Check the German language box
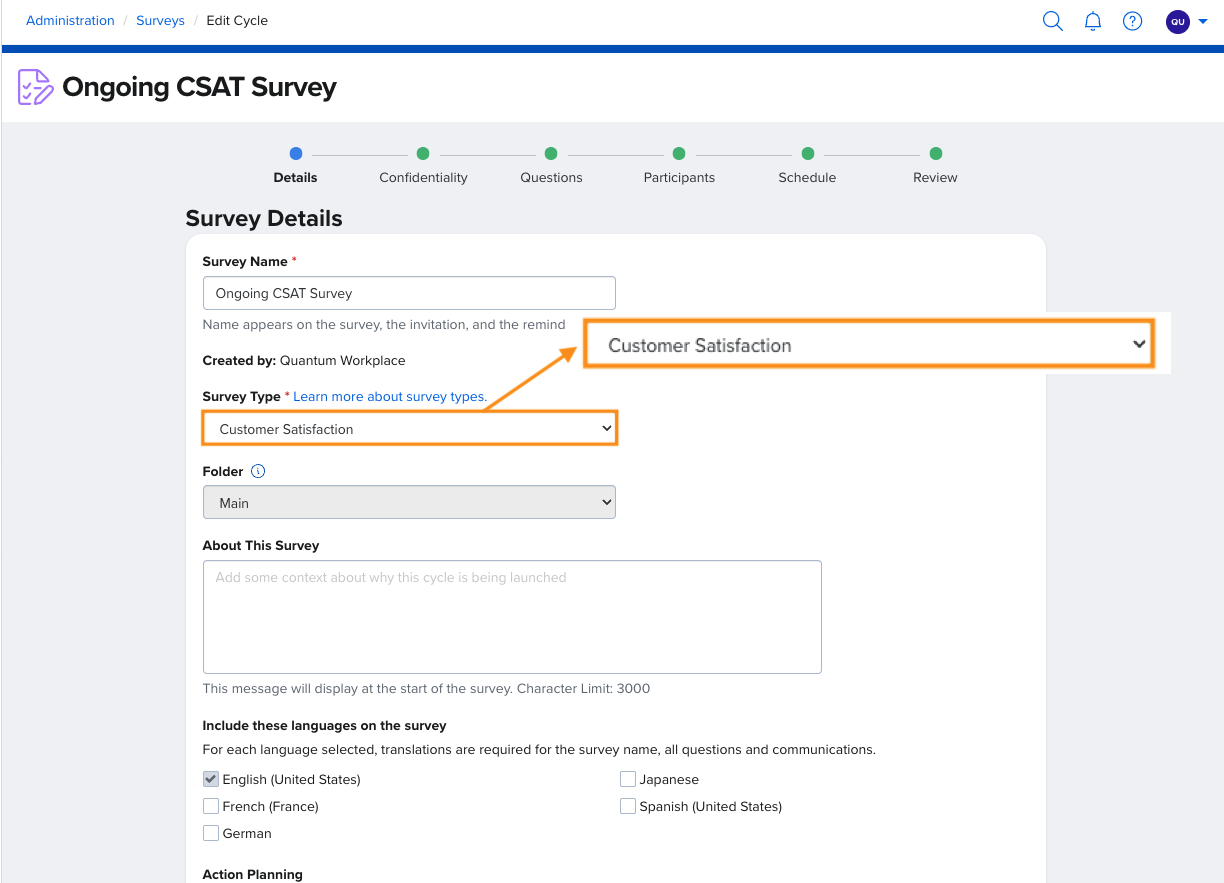Image resolution: width=1224 pixels, height=883 pixels. click(211, 833)
